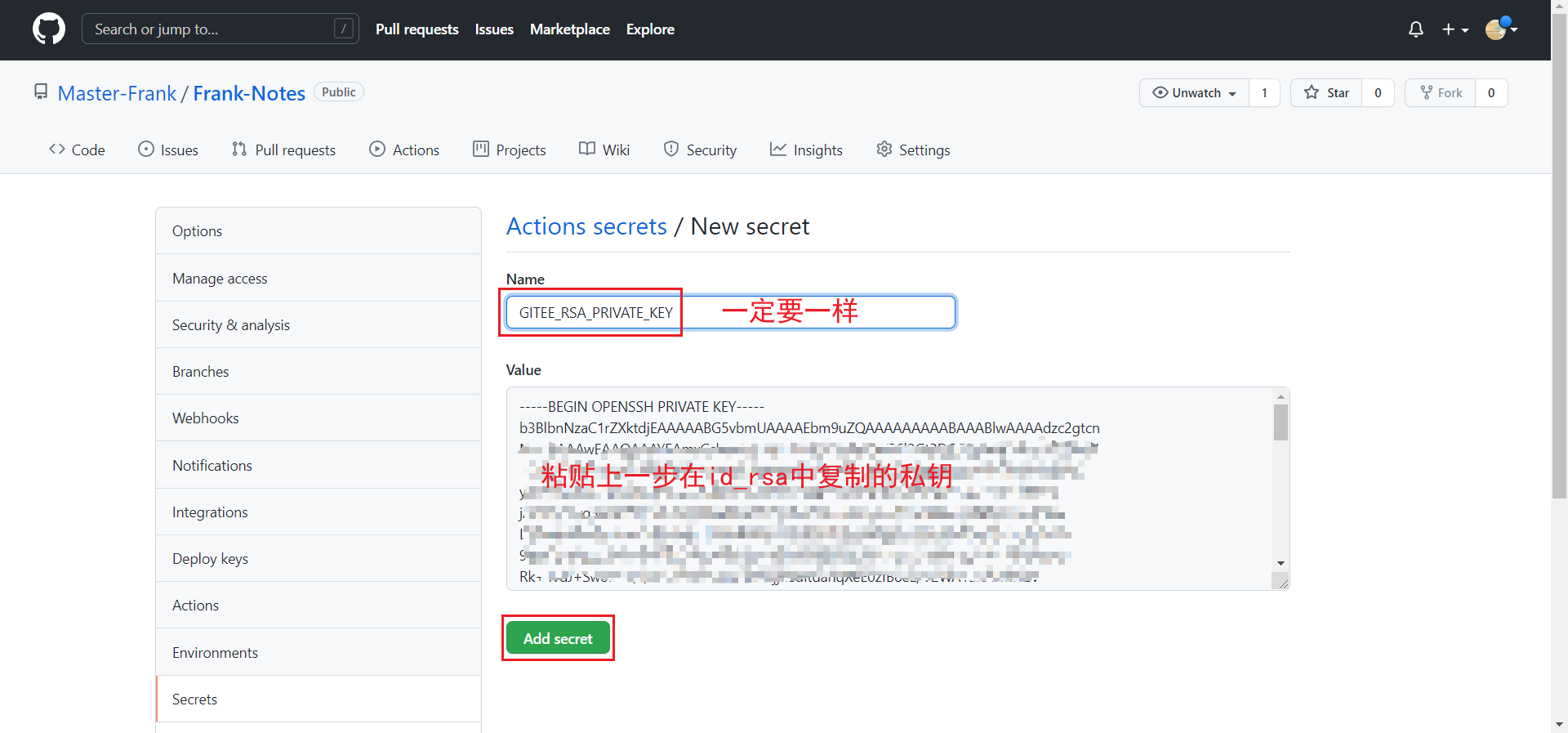Open the Issues repository tab
1568x733 pixels.
[168, 150]
